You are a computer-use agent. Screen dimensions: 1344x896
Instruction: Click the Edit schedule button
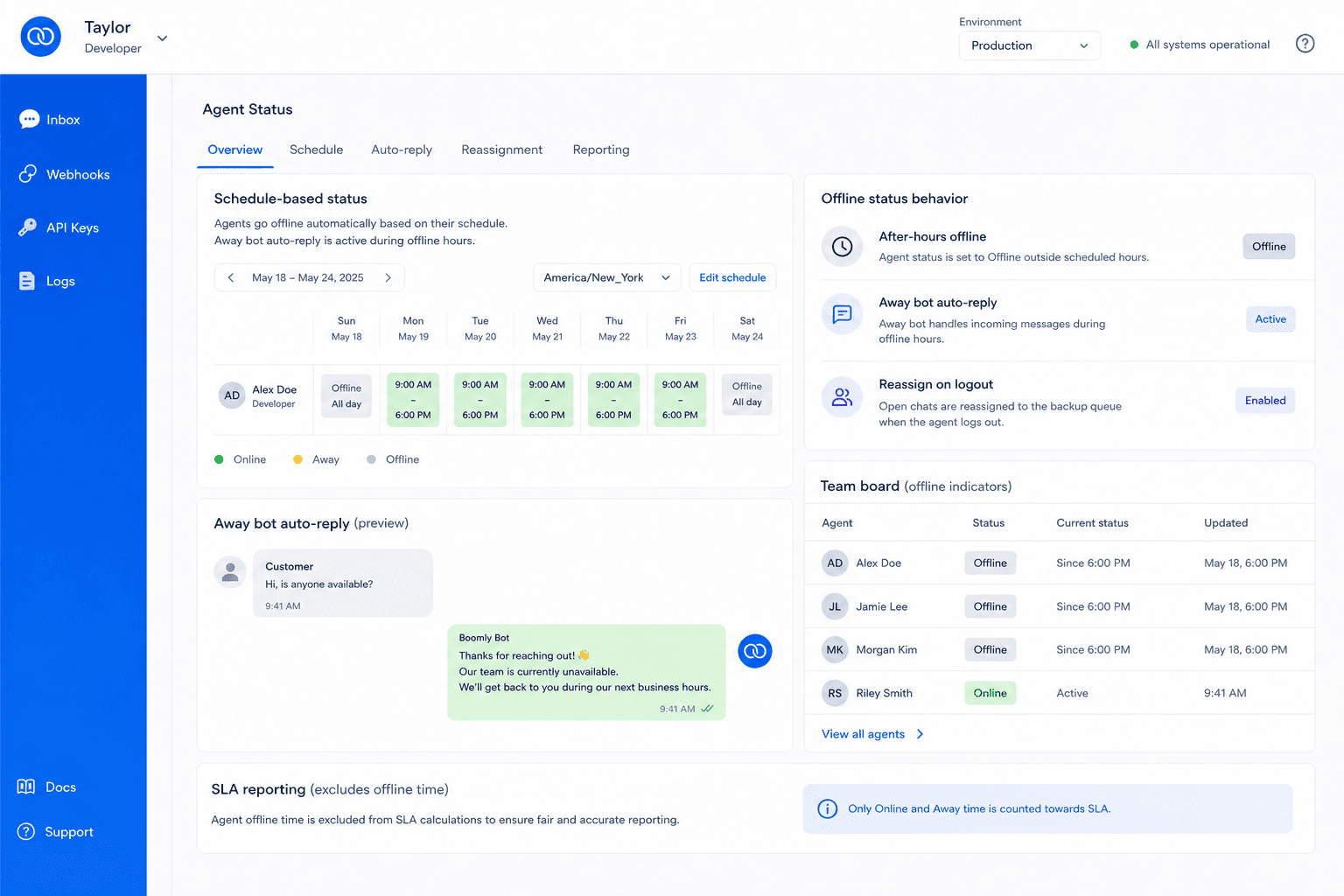732,277
